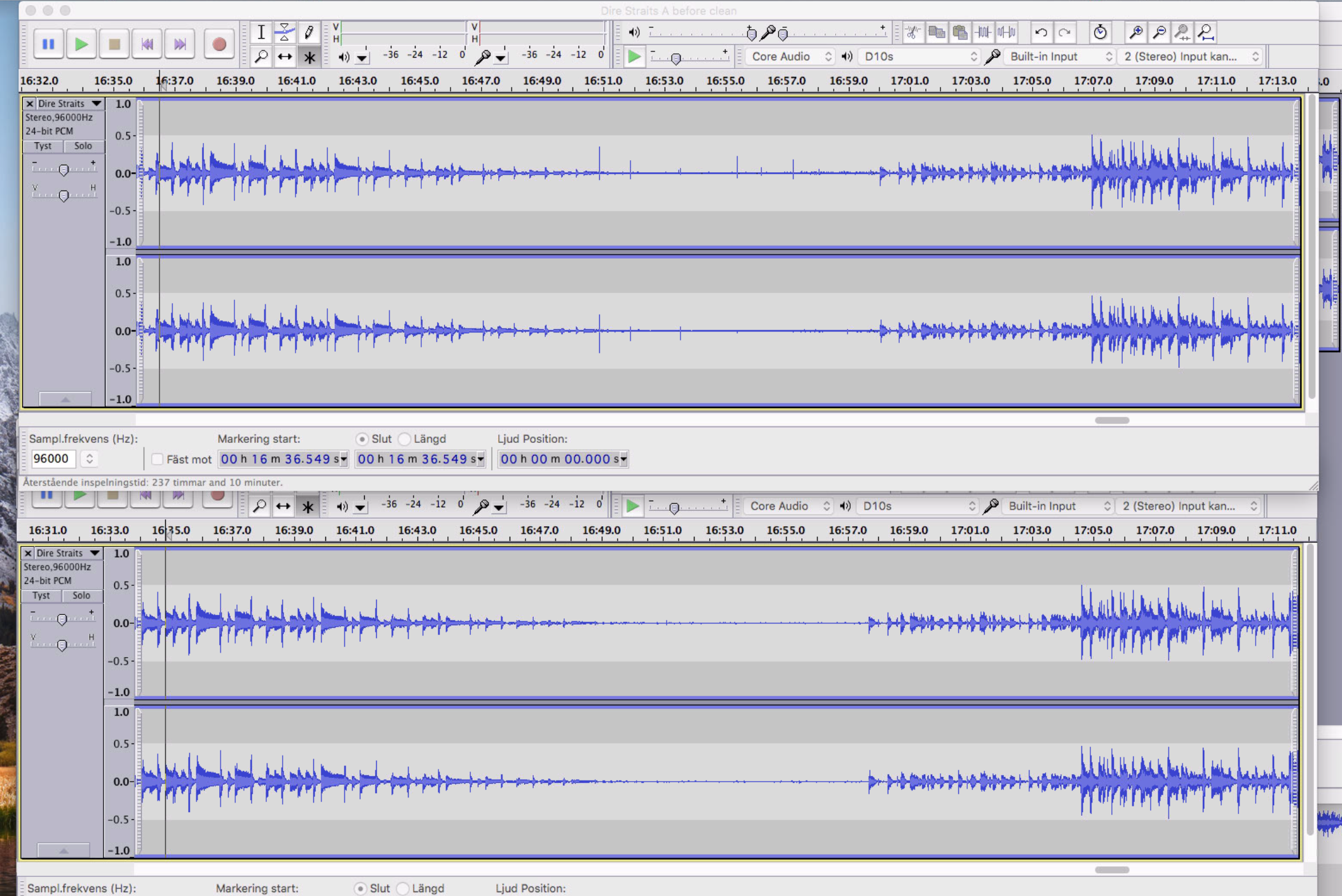The height and width of the screenshot is (896, 1342).
Task: Click the recording volume slider in top window
Action: click(x=833, y=32)
